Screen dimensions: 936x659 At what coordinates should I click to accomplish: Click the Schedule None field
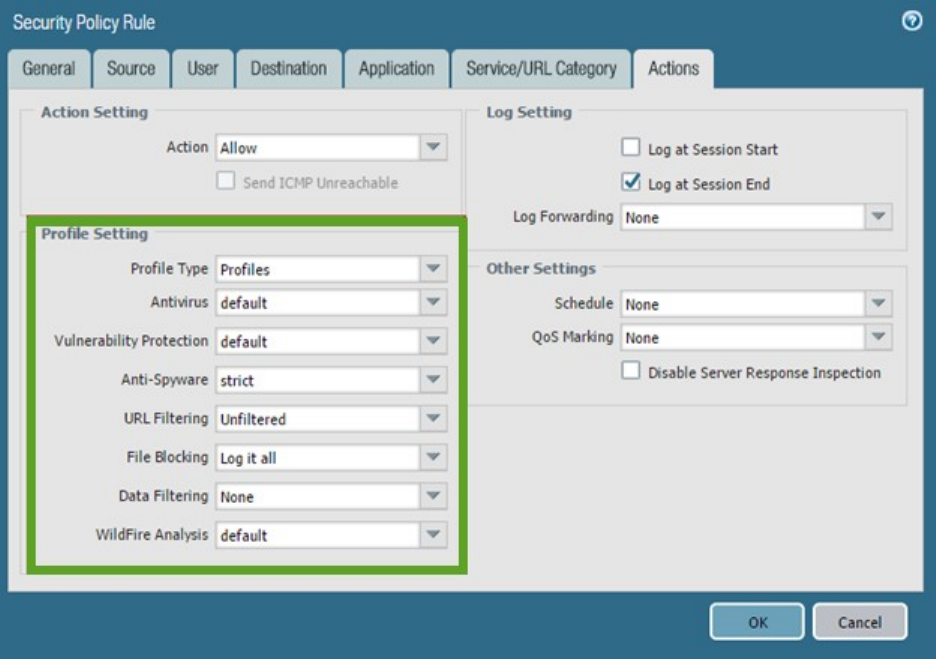743,304
